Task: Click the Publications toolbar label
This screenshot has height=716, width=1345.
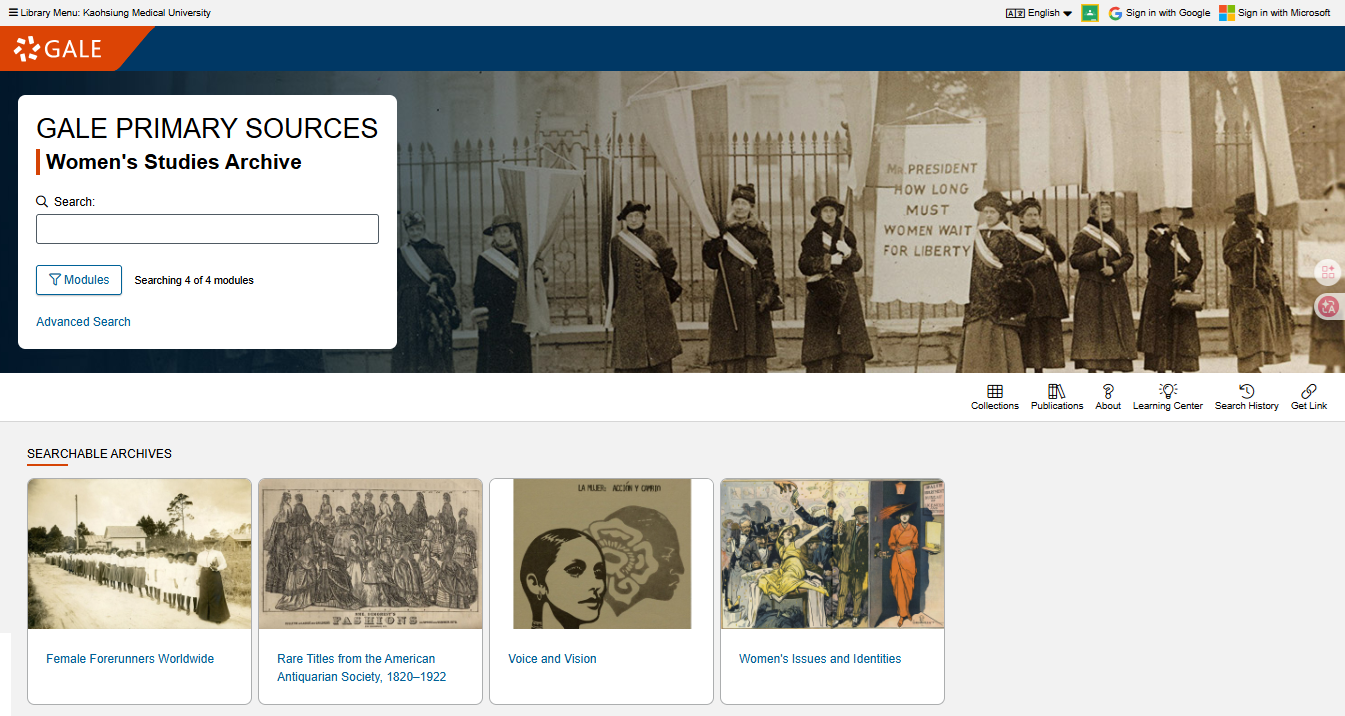Action: [x=1057, y=406]
